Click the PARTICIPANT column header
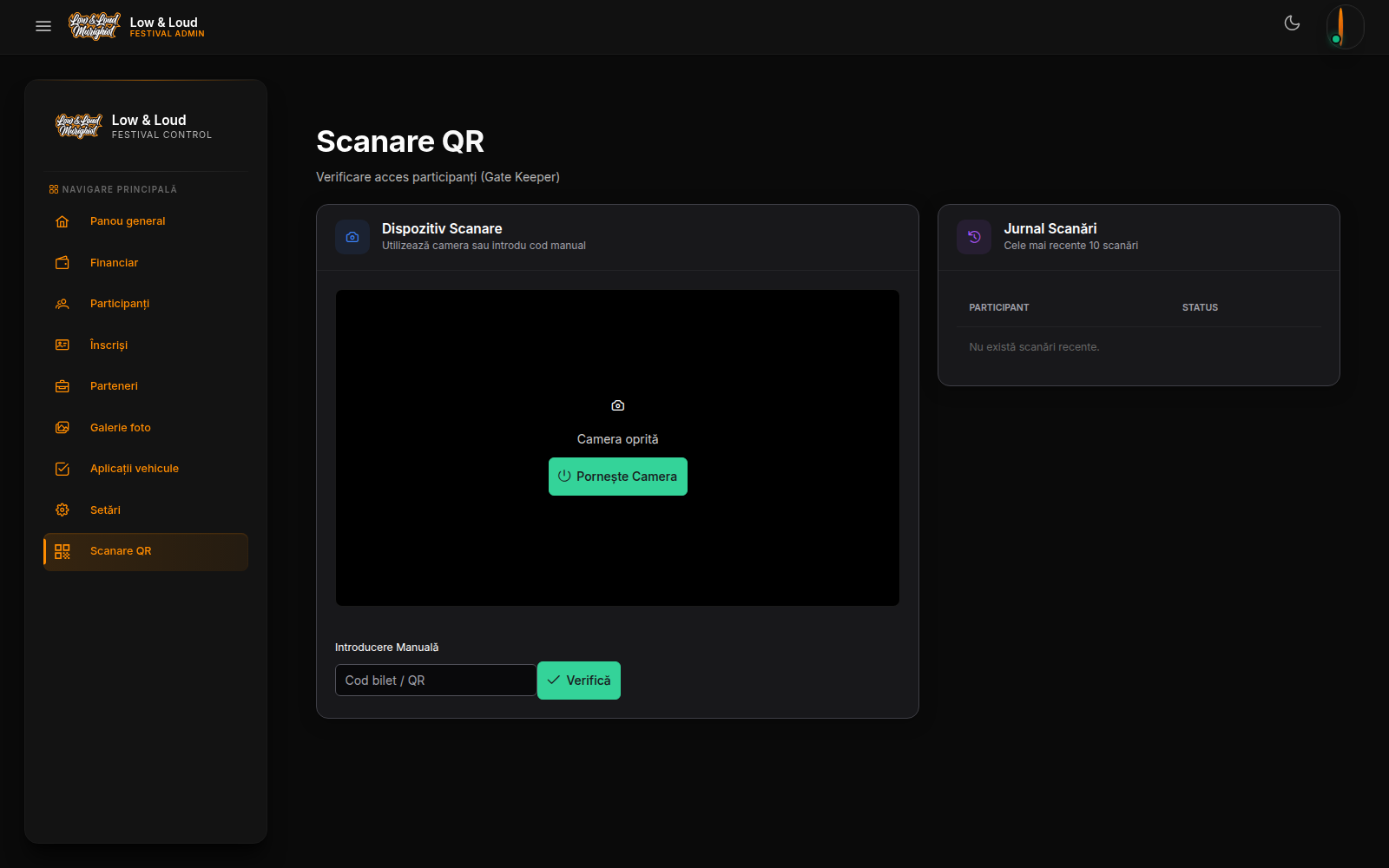 click(999, 307)
